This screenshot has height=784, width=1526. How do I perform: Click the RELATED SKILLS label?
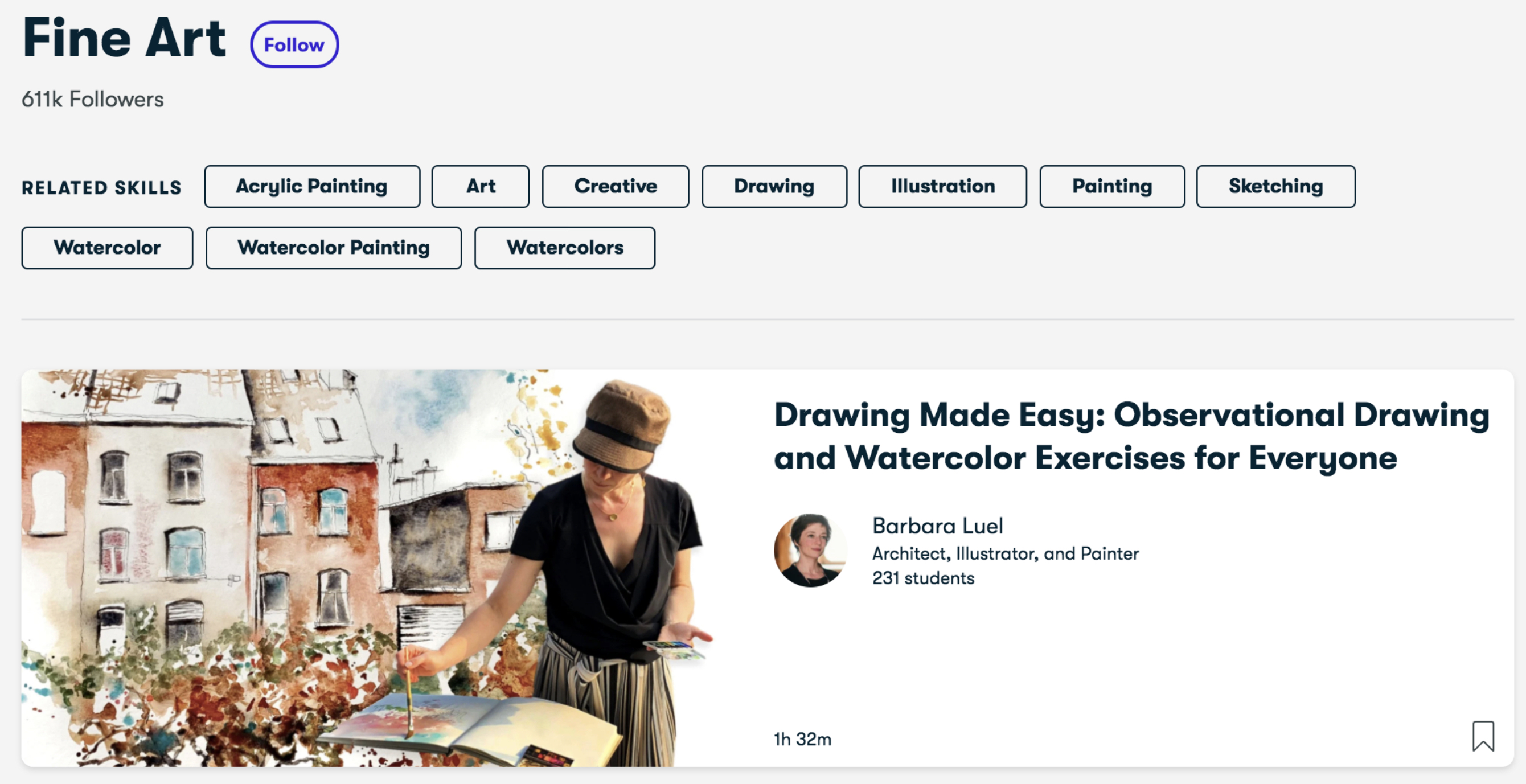tap(101, 188)
